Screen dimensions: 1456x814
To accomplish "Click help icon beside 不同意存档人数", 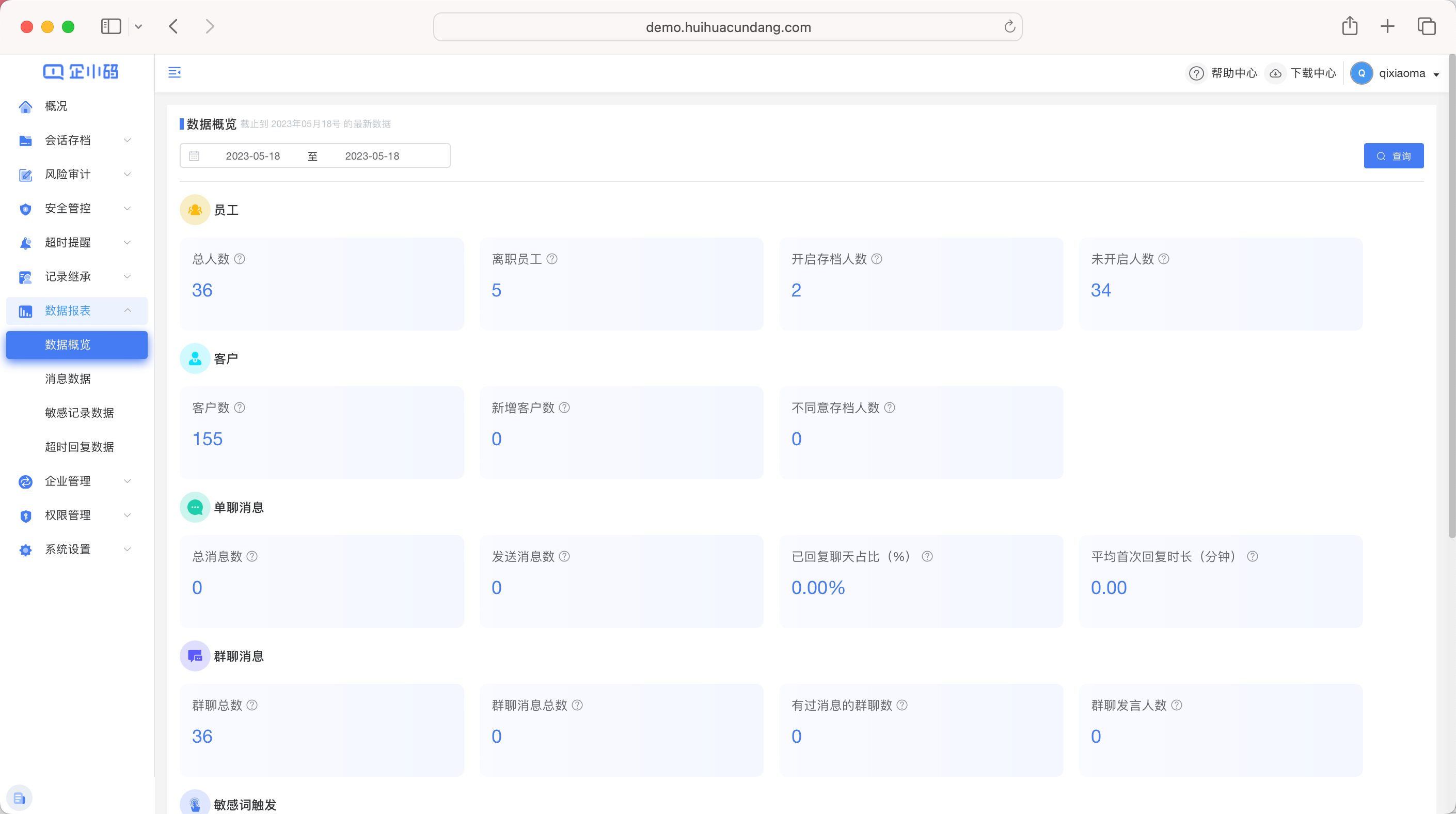I will coord(890,408).
